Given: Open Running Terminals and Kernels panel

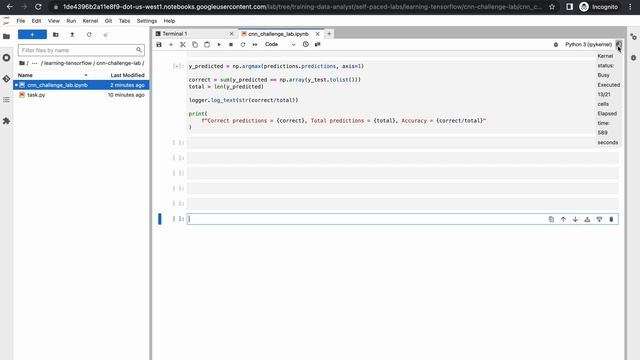Looking at the screenshot, I should (6, 58).
